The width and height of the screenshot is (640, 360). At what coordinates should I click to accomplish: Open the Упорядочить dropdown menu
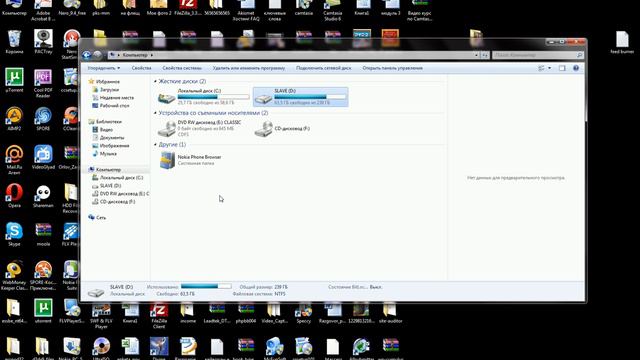[x=104, y=68]
